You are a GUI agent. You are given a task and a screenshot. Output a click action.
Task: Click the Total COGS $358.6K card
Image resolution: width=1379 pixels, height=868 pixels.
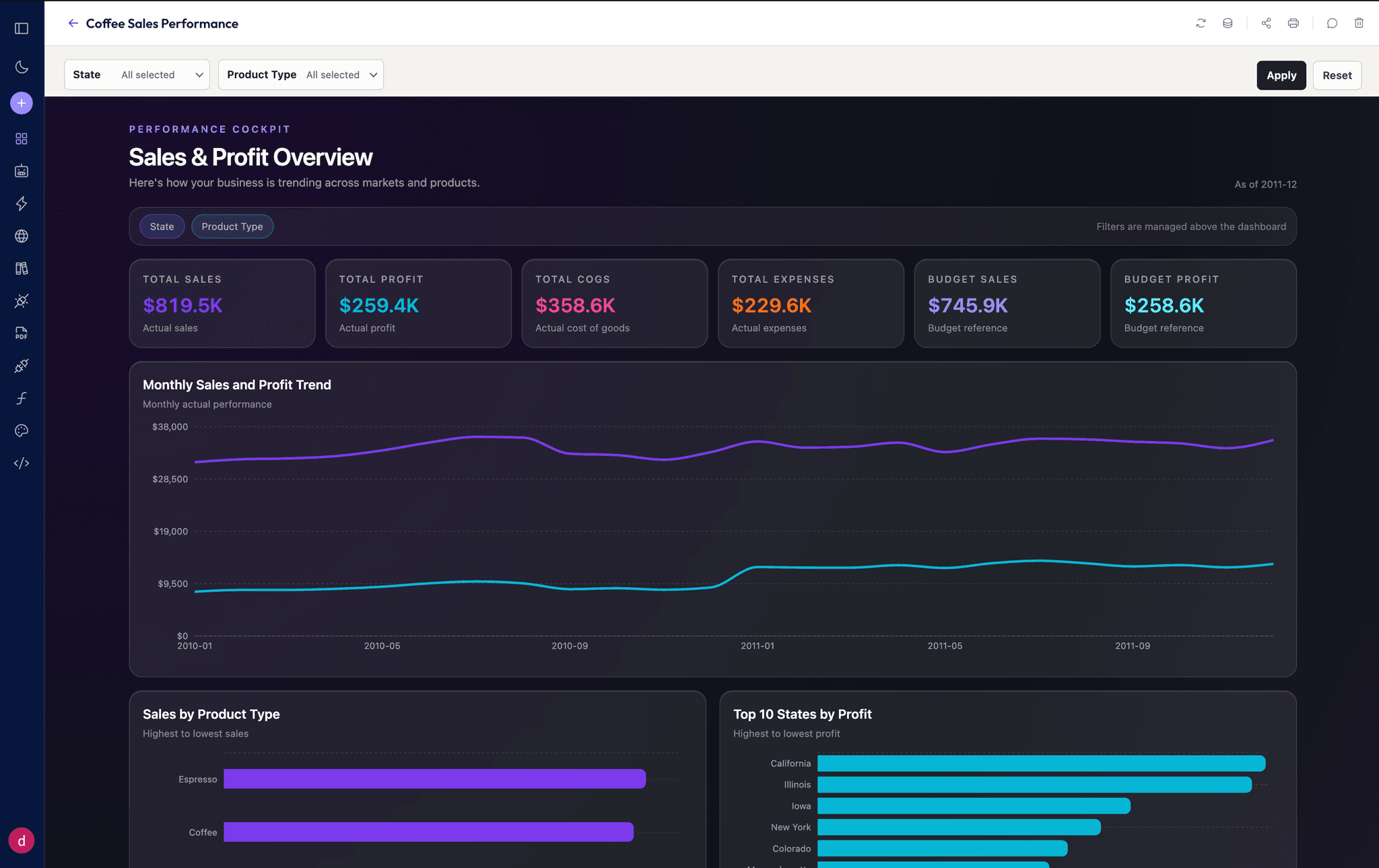[x=615, y=304]
